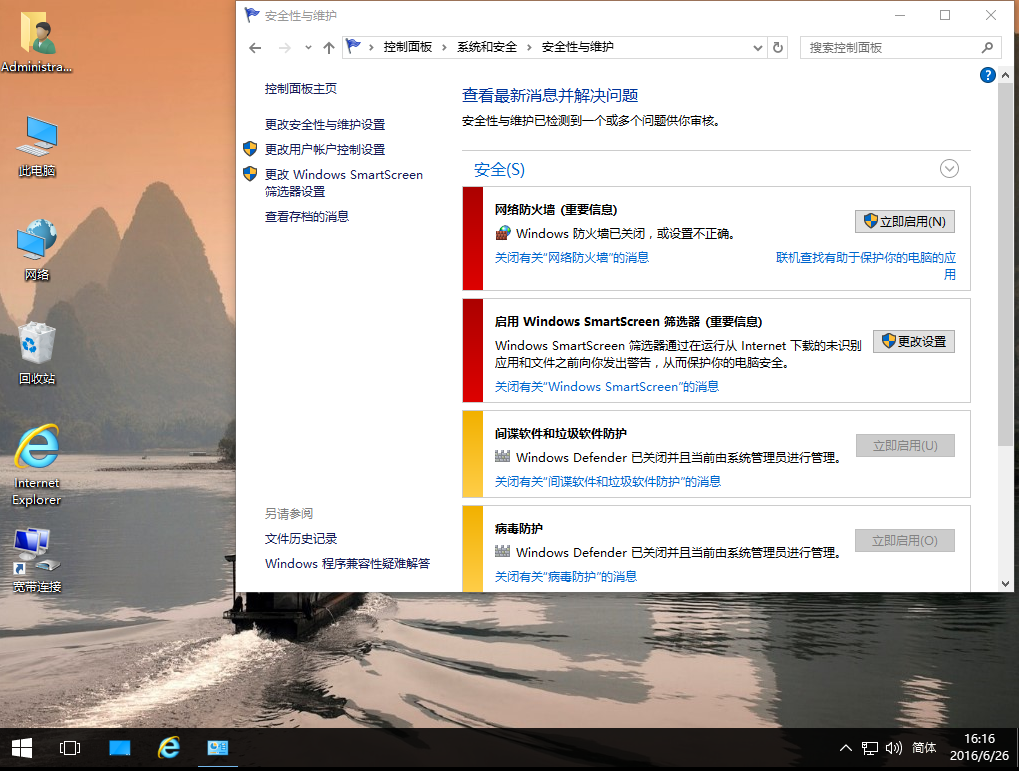Click the scrollbar up arrow
1019x771 pixels.
click(x=1005, y=75)
